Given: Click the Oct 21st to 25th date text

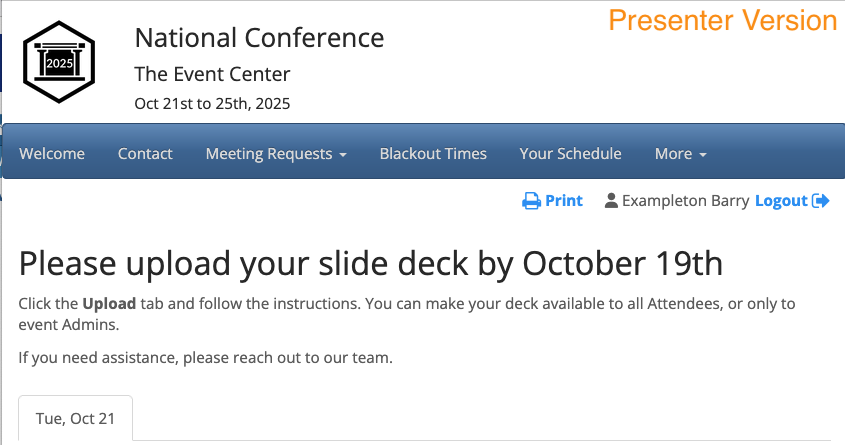Looking at the screenshot, I should click(212, 103).
